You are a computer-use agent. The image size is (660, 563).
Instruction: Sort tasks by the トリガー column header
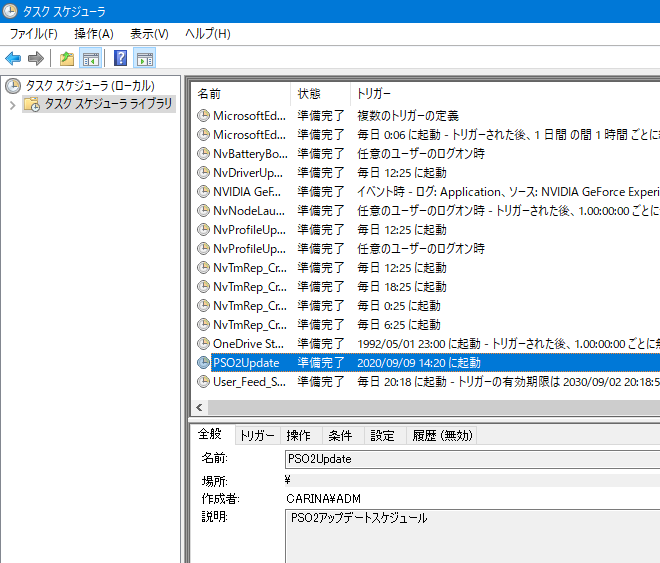pos(505,94)
